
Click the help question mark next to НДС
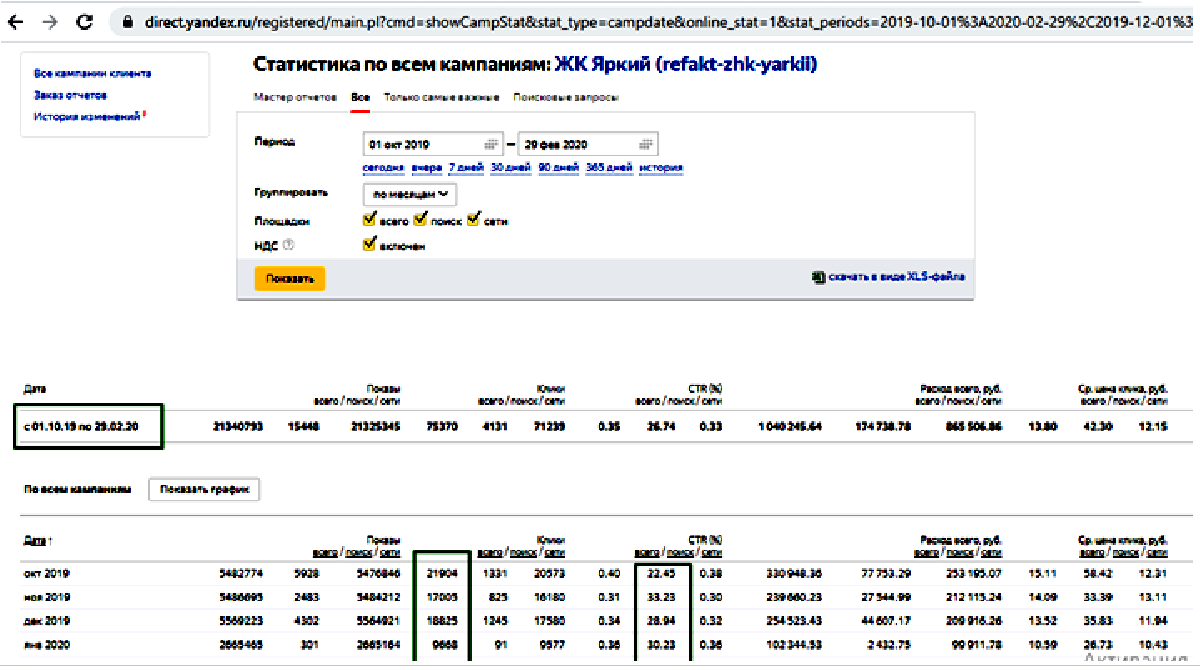click(x=288, y=244)
